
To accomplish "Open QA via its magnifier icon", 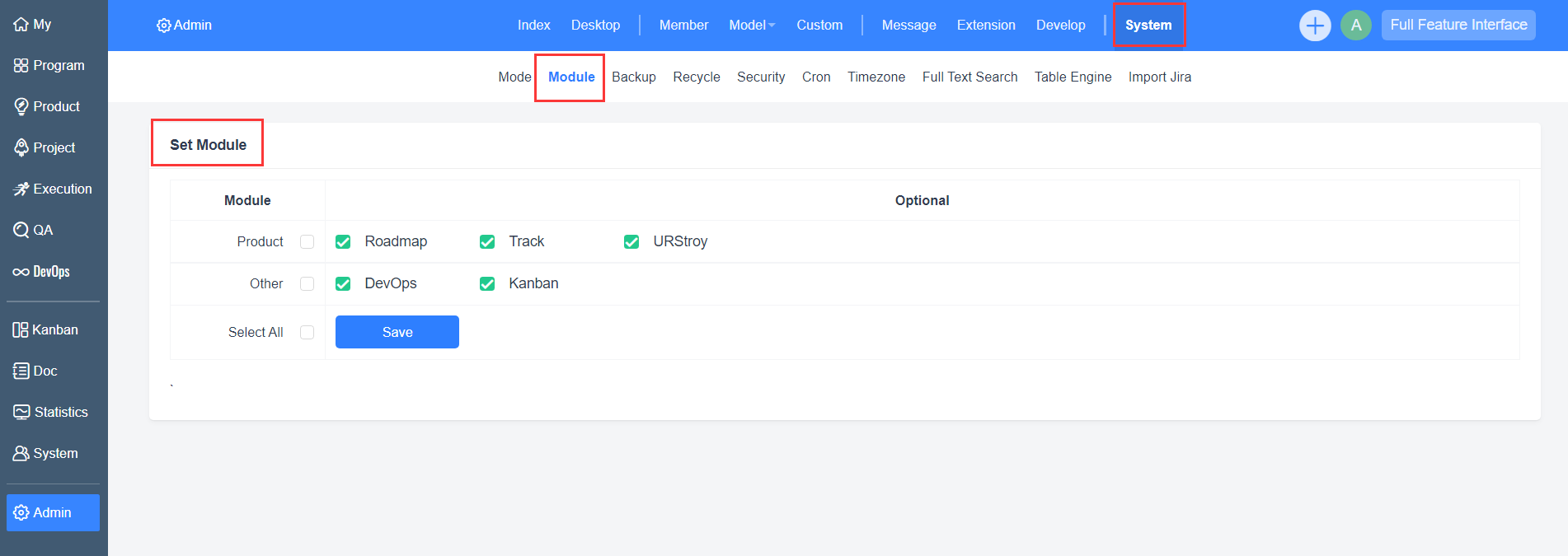I will coord(21,230).
